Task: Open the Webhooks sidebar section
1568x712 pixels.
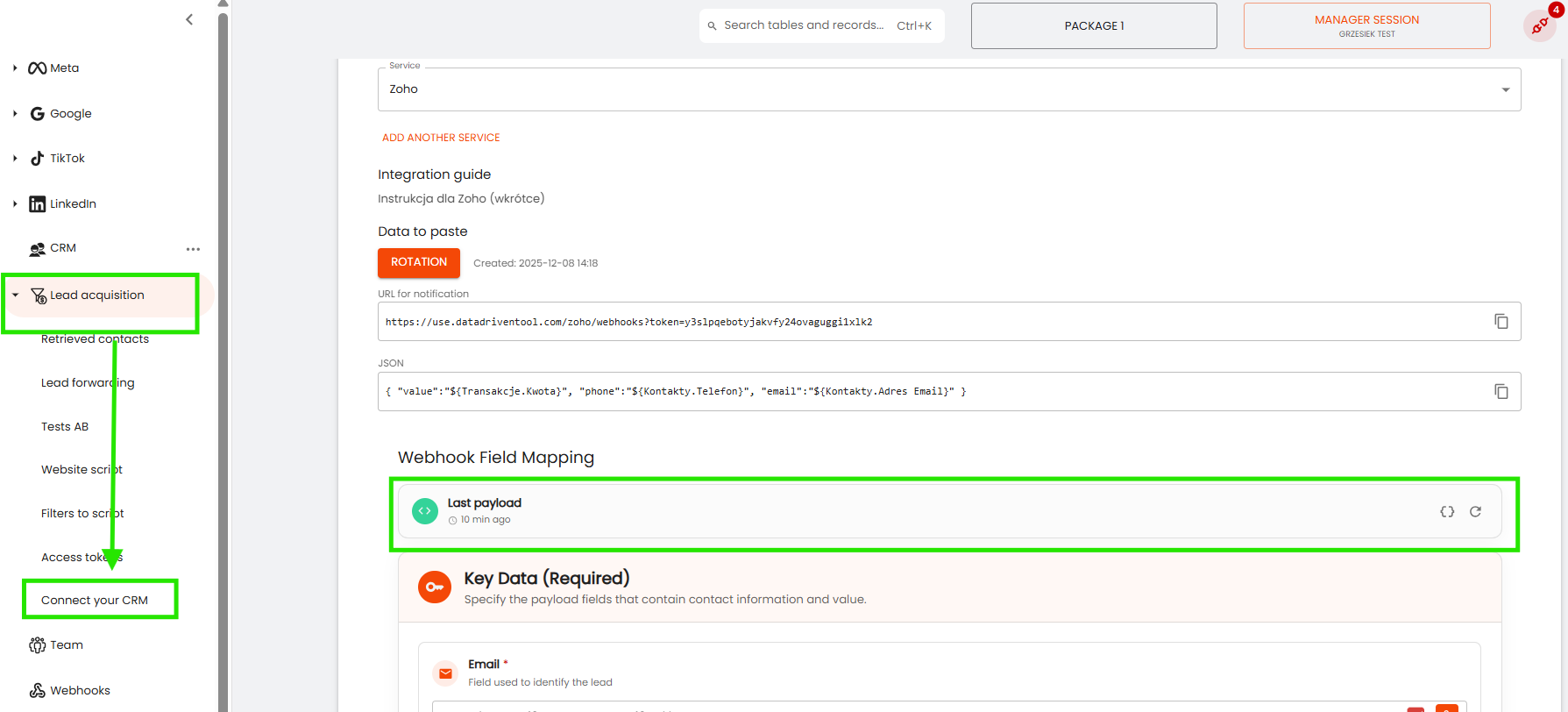Action: tap(80, 691)
